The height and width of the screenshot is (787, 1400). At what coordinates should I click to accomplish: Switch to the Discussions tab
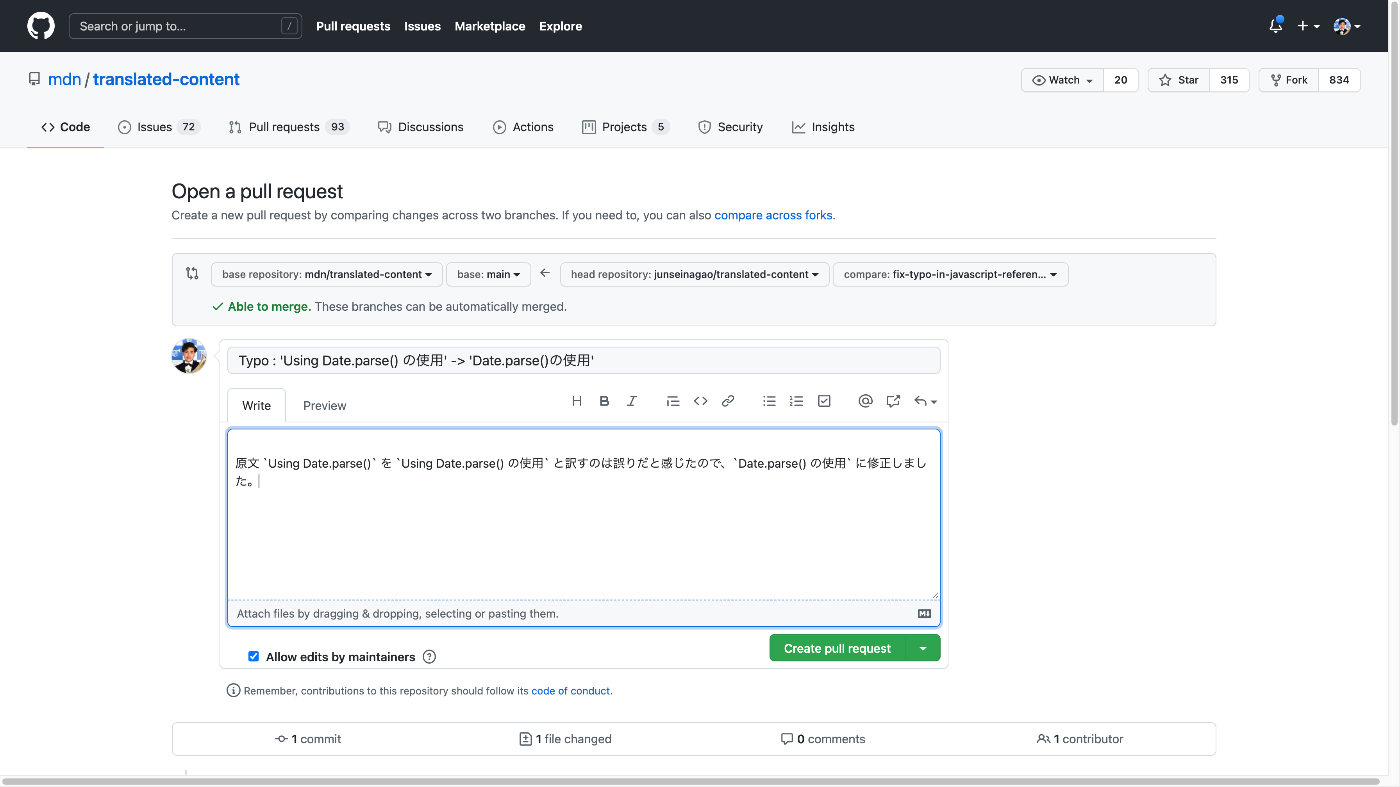pyautogui.click(x=421, y=127)
